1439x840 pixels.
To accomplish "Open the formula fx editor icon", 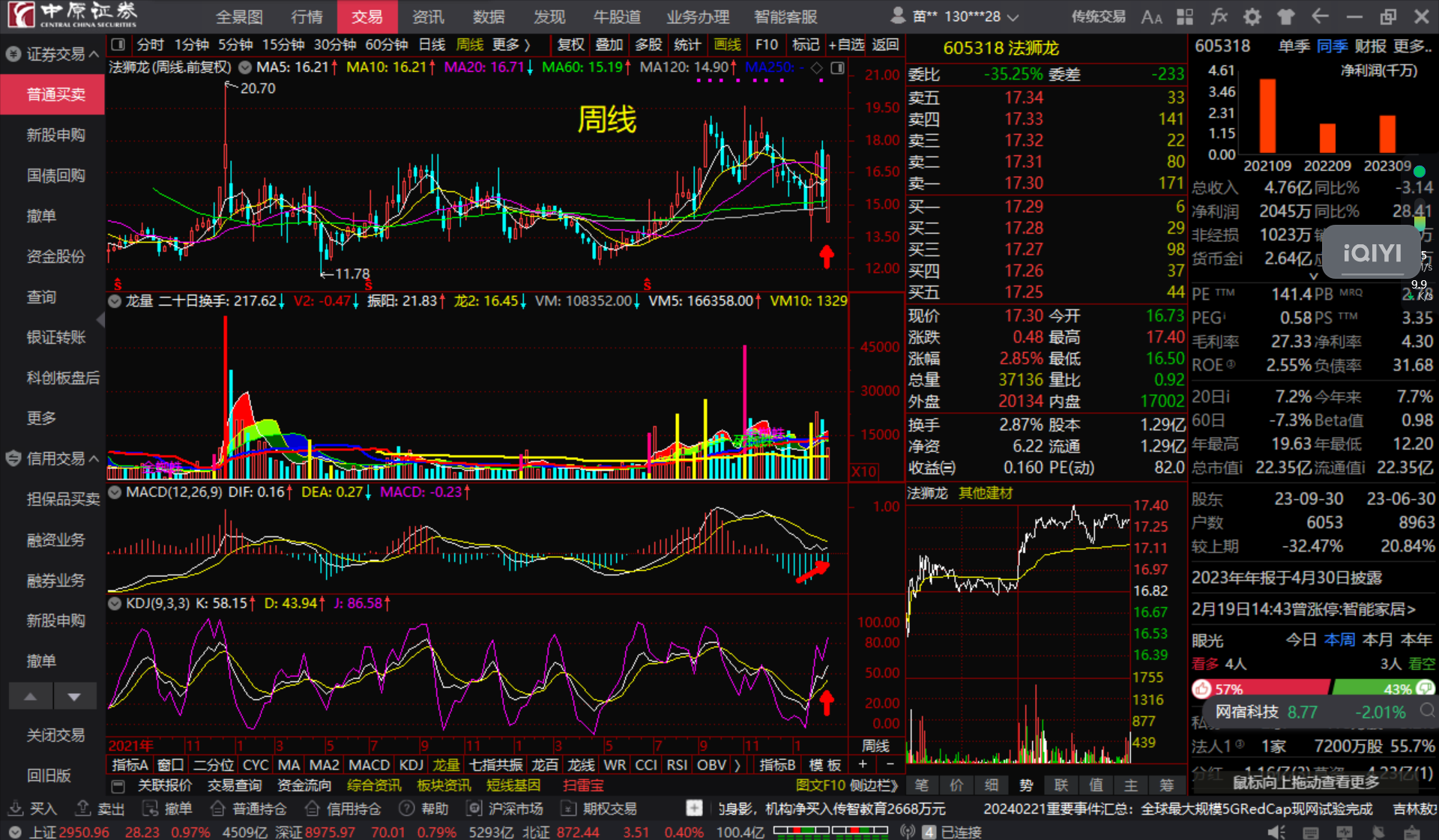I will (x=1219, y=16).
